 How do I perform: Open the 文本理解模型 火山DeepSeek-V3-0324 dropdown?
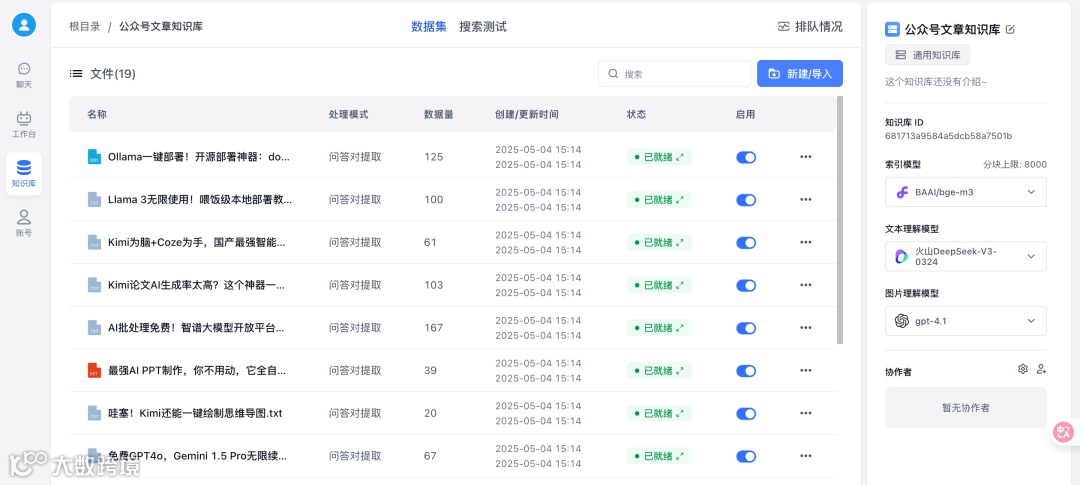coord(966,256)
